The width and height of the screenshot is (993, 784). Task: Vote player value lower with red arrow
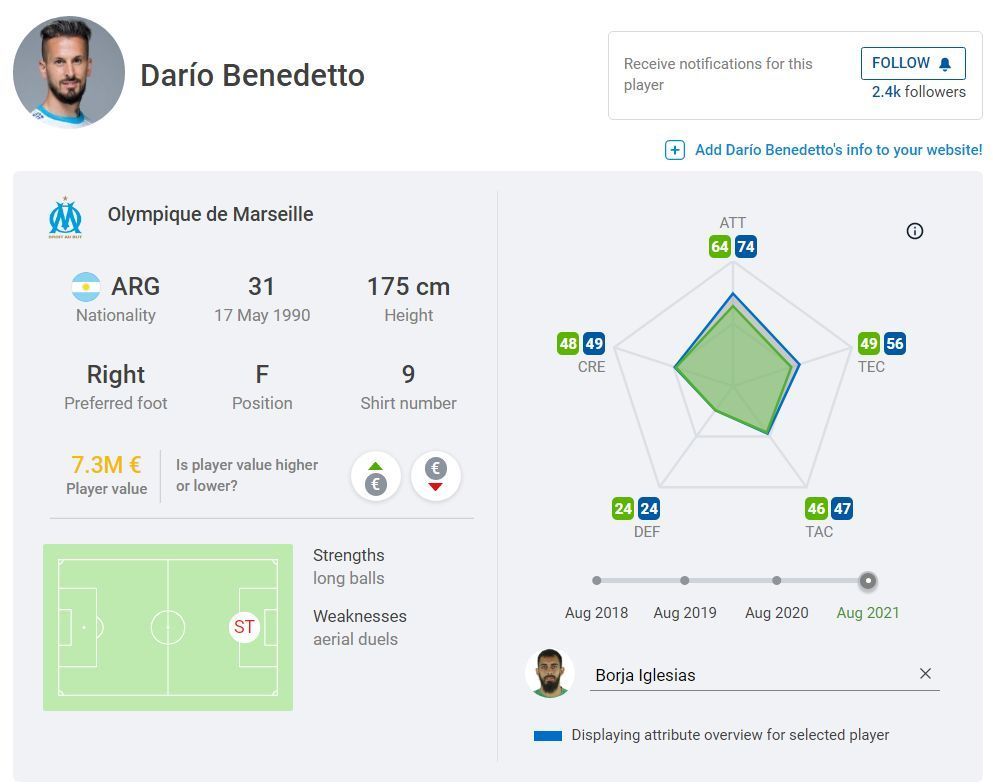[435, 475]
